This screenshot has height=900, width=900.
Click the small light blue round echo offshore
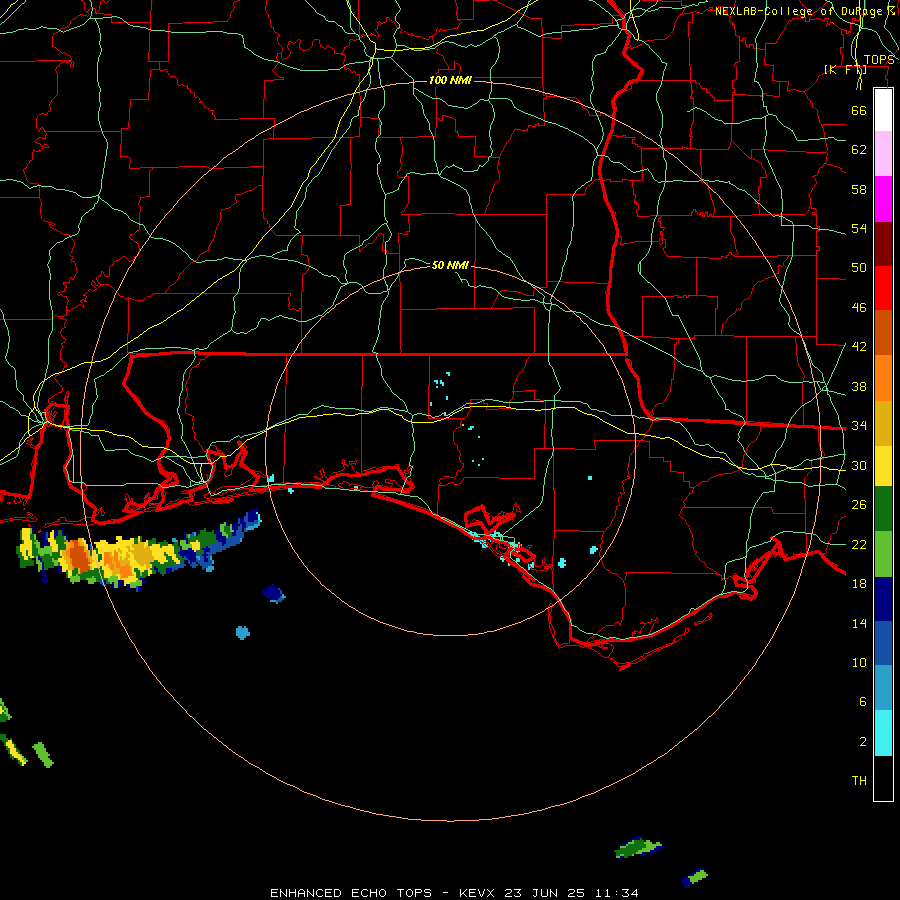(x=243, y=633)
